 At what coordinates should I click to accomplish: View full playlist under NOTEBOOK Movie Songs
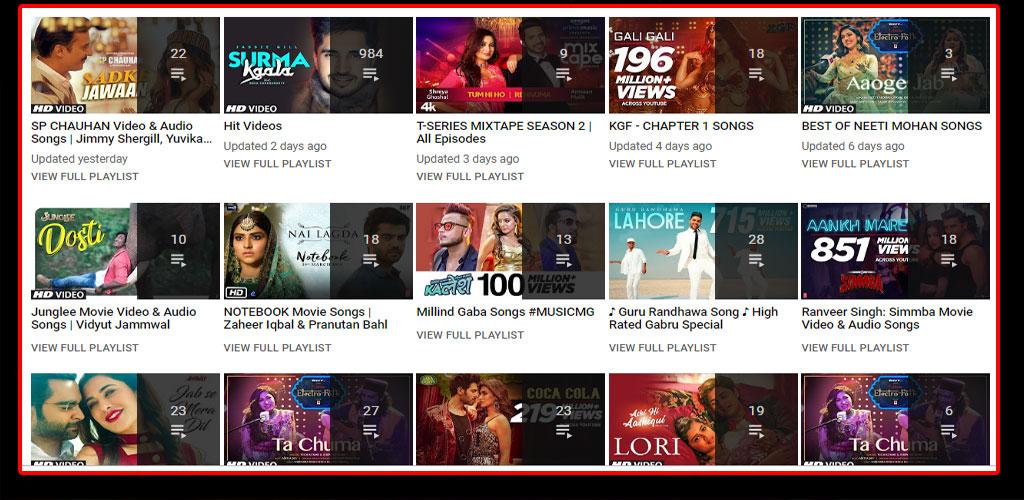click(278, 348)
